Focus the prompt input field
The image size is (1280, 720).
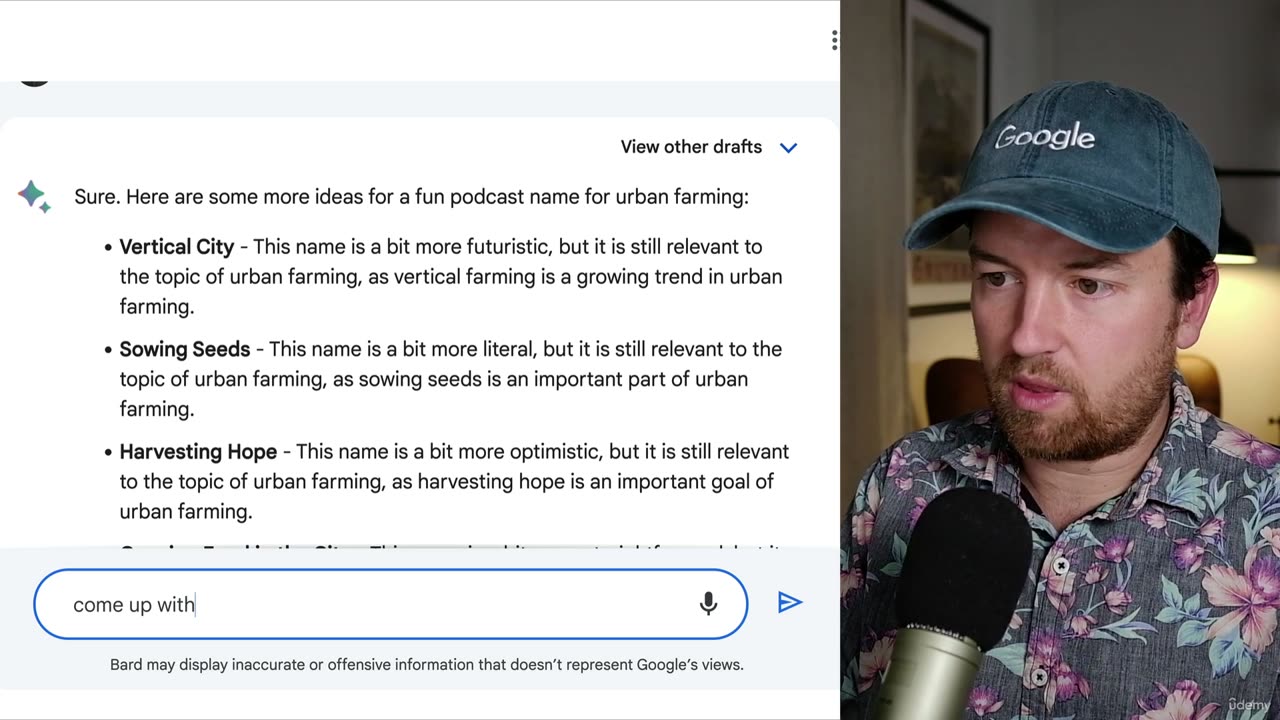[x=390, y=604]
